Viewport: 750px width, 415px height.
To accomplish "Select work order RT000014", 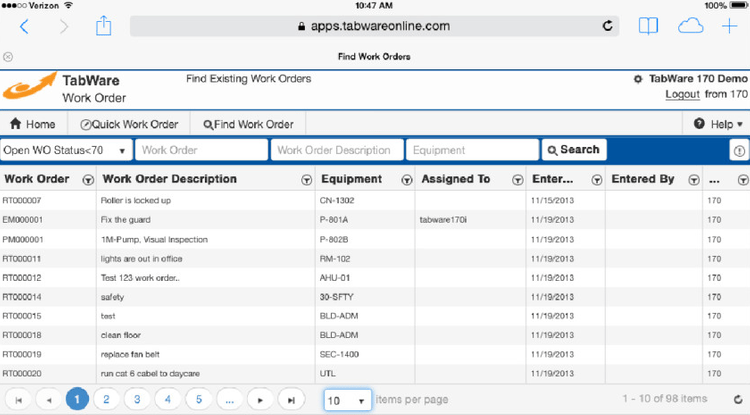I will click(22, 297).
